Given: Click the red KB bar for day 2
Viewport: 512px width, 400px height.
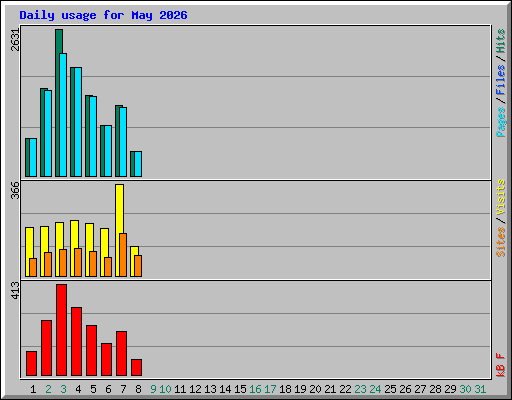Looking at the screenshot, I should (x=46, y=348).
